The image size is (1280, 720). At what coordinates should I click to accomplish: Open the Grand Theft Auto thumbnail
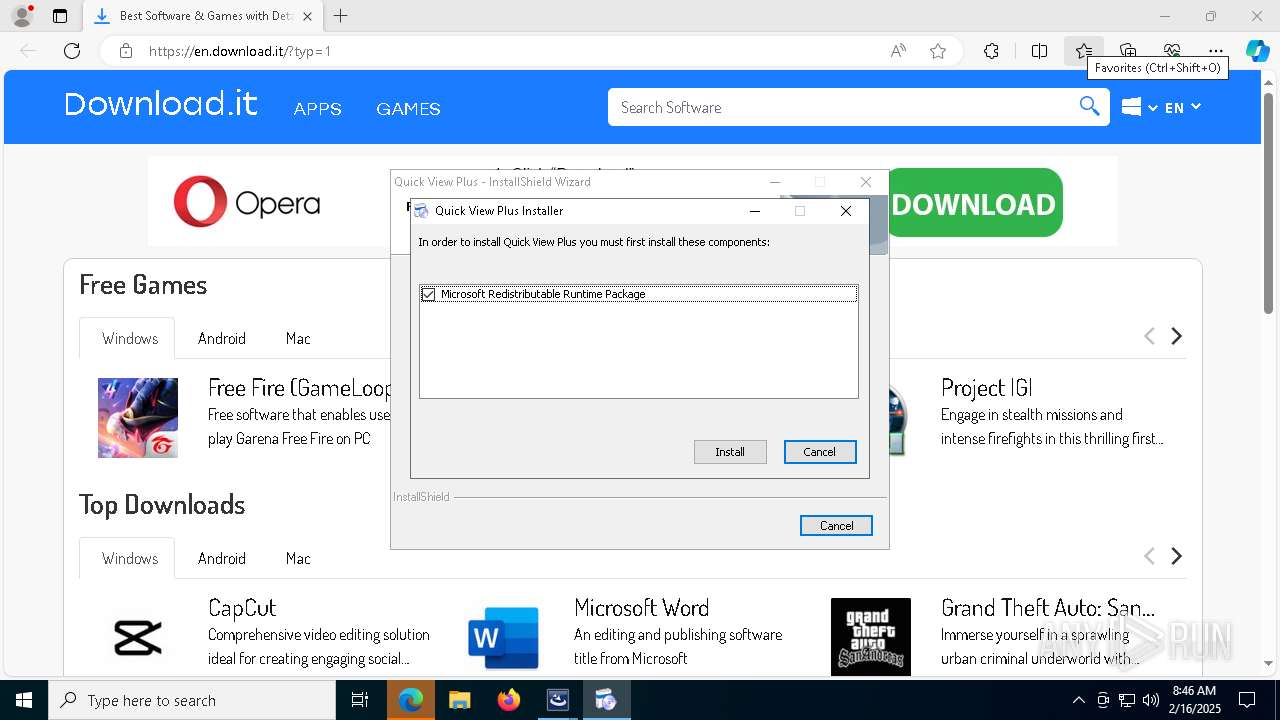pos(871,637)
